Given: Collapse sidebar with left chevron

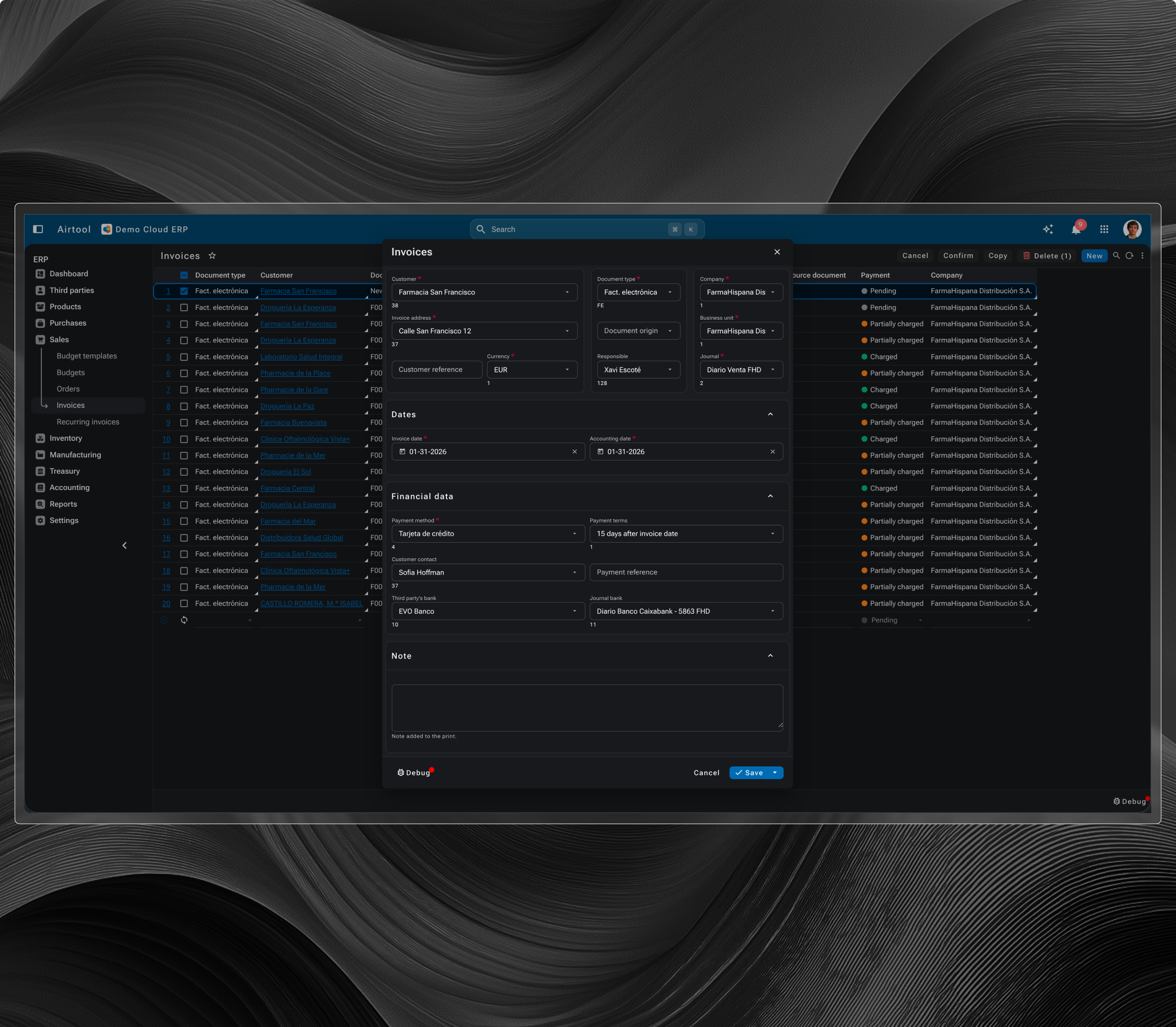Looking at the screenshot, I should pyautogui.click(x=125, y=546).
